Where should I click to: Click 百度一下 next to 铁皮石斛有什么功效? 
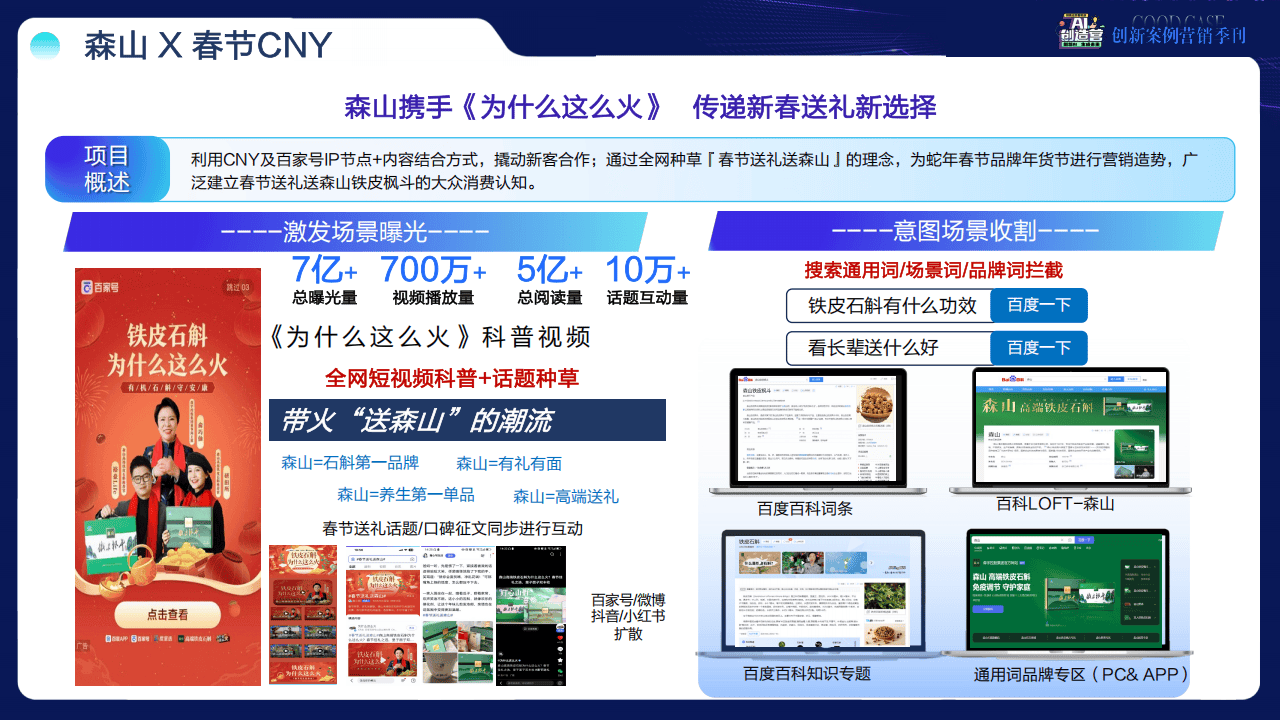(1038, 306)
